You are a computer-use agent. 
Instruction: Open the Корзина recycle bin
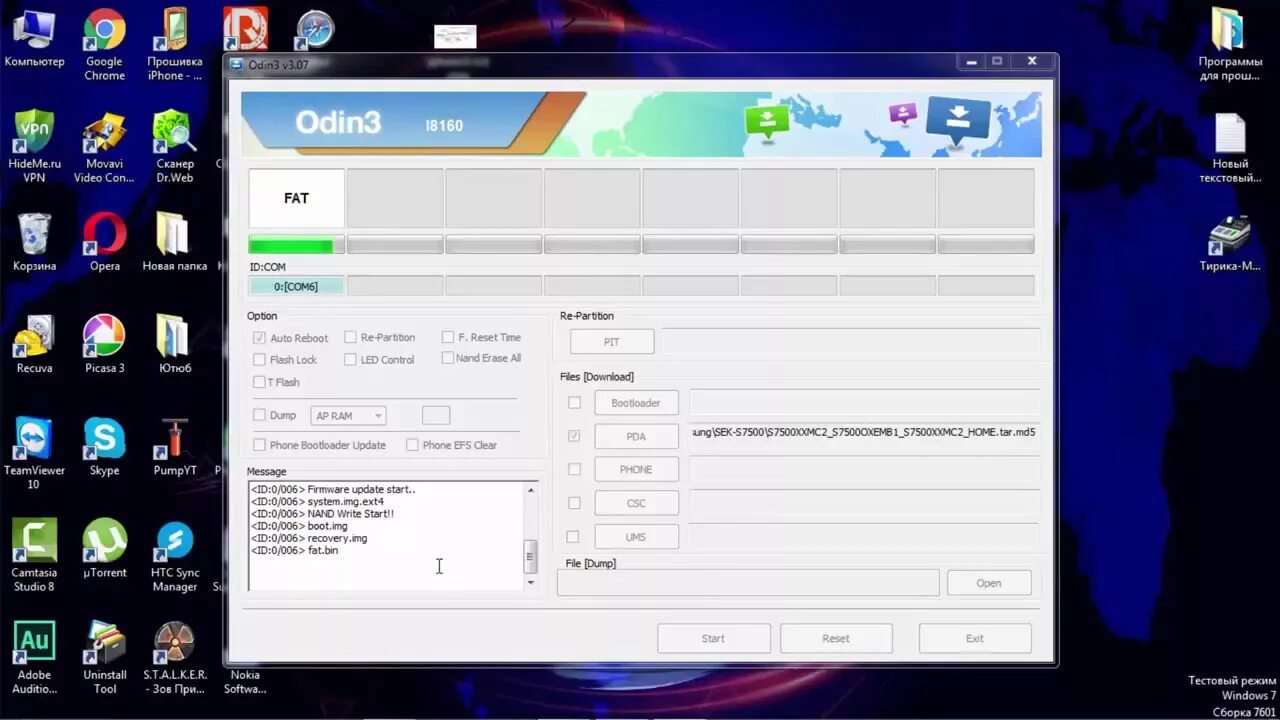pyautogui.click(x=34, y=243)
